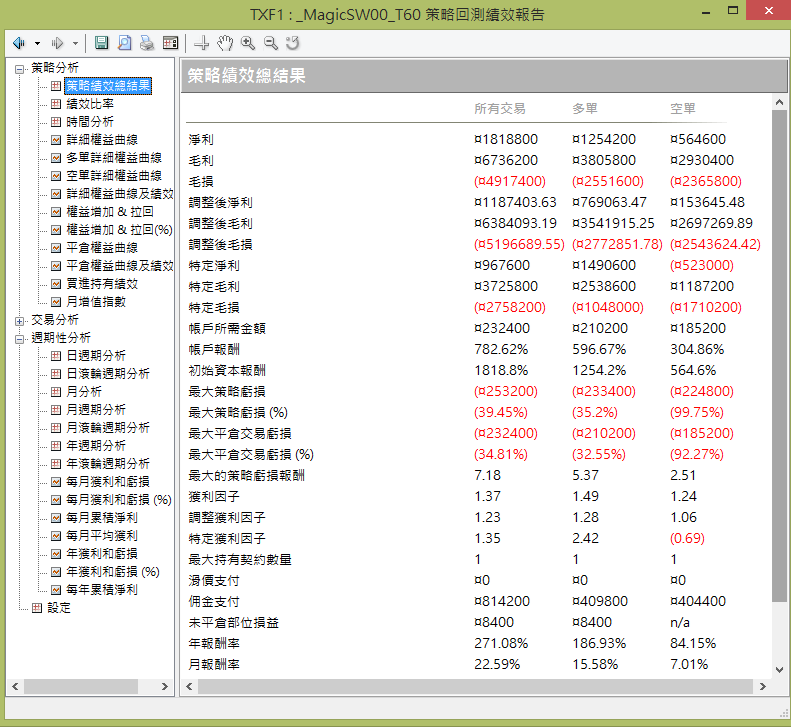Open 年週期分析 table
The width and height of the screenshot is (791, 727).
click(96, 446)
